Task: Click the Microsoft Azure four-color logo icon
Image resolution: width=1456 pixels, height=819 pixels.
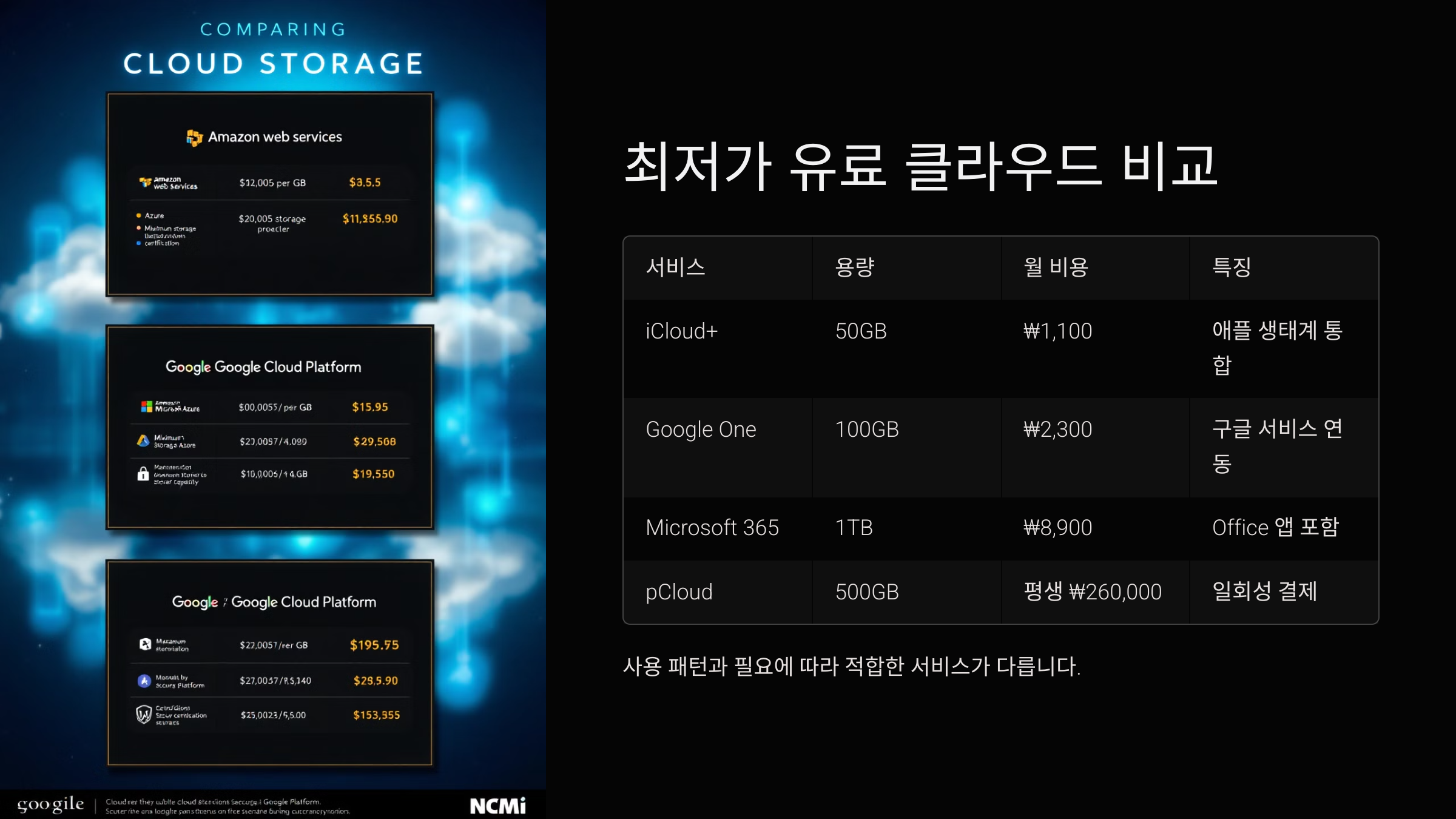Action: 146,406
